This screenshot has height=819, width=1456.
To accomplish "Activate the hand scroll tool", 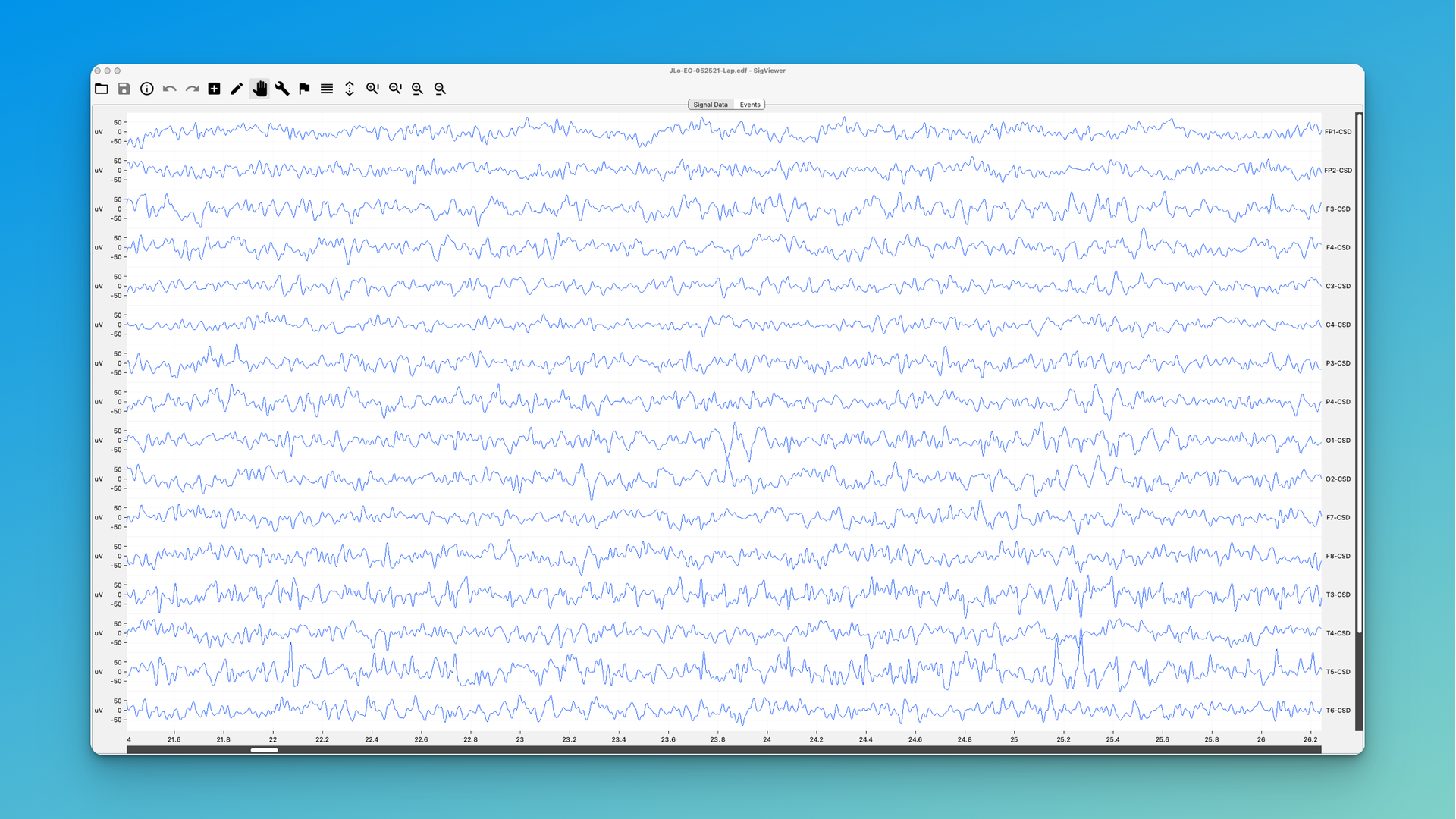I will [260, 89].
